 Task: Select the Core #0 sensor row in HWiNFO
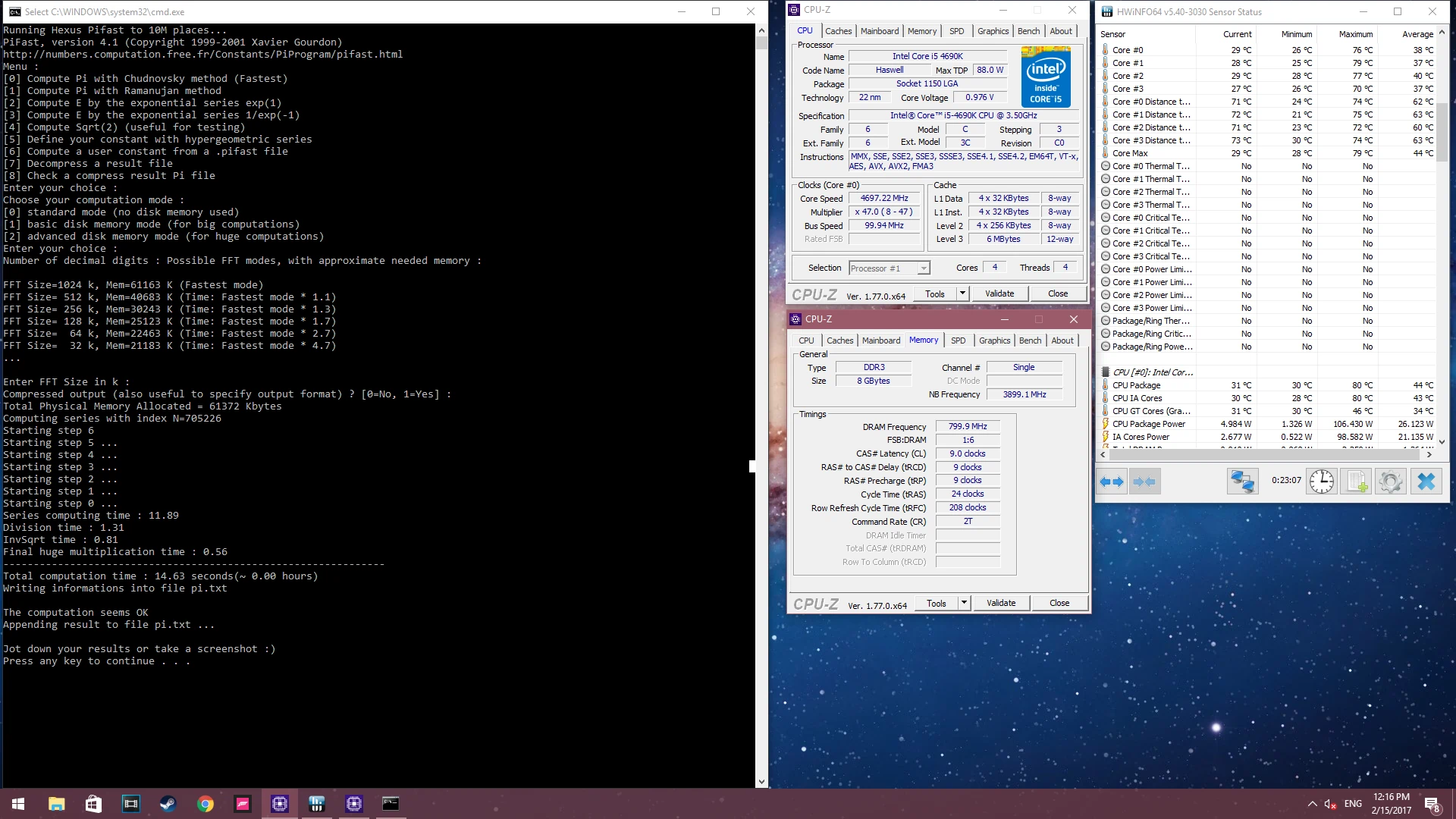coord(1267,50)
